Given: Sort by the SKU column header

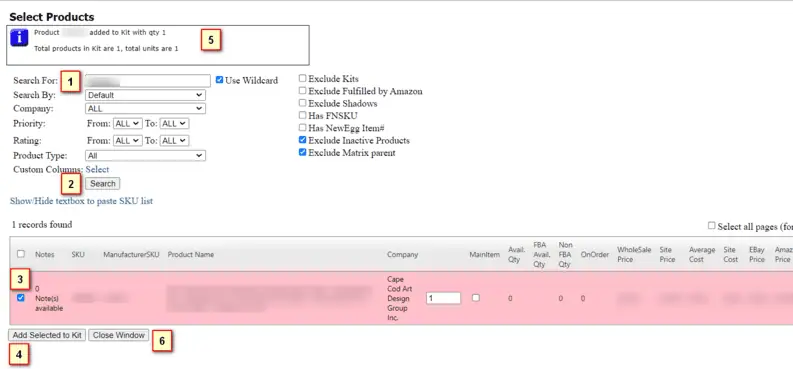Looking at the screenshot, I should 78,255.
